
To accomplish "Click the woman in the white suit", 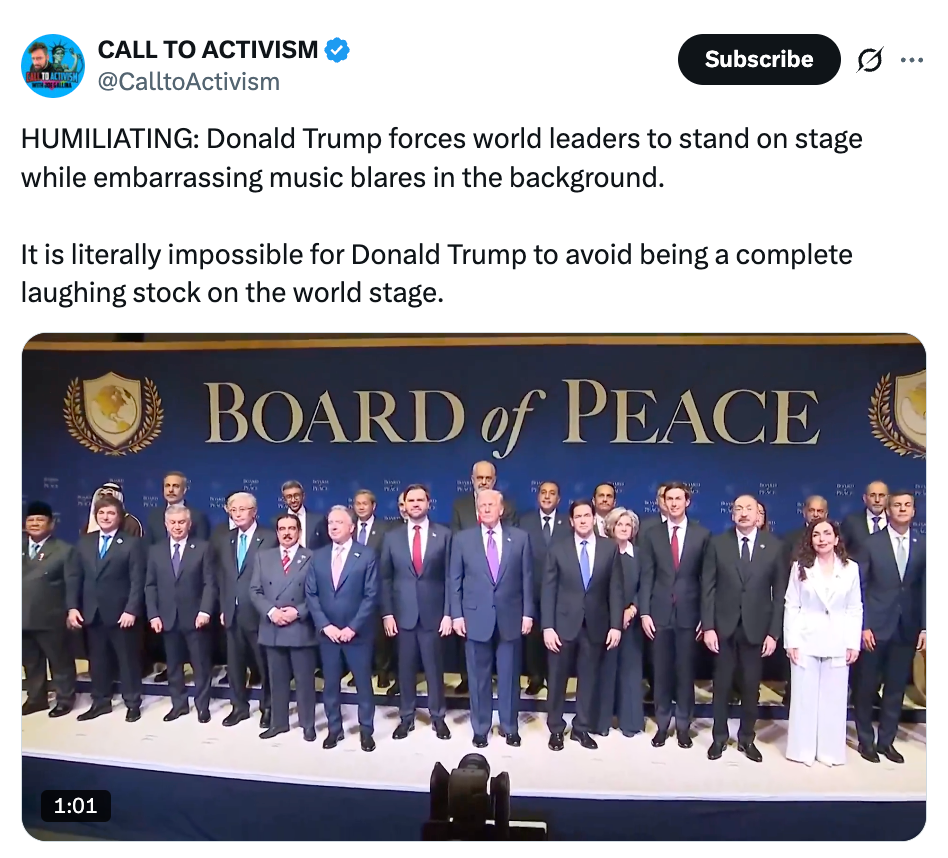I will 822,640.
